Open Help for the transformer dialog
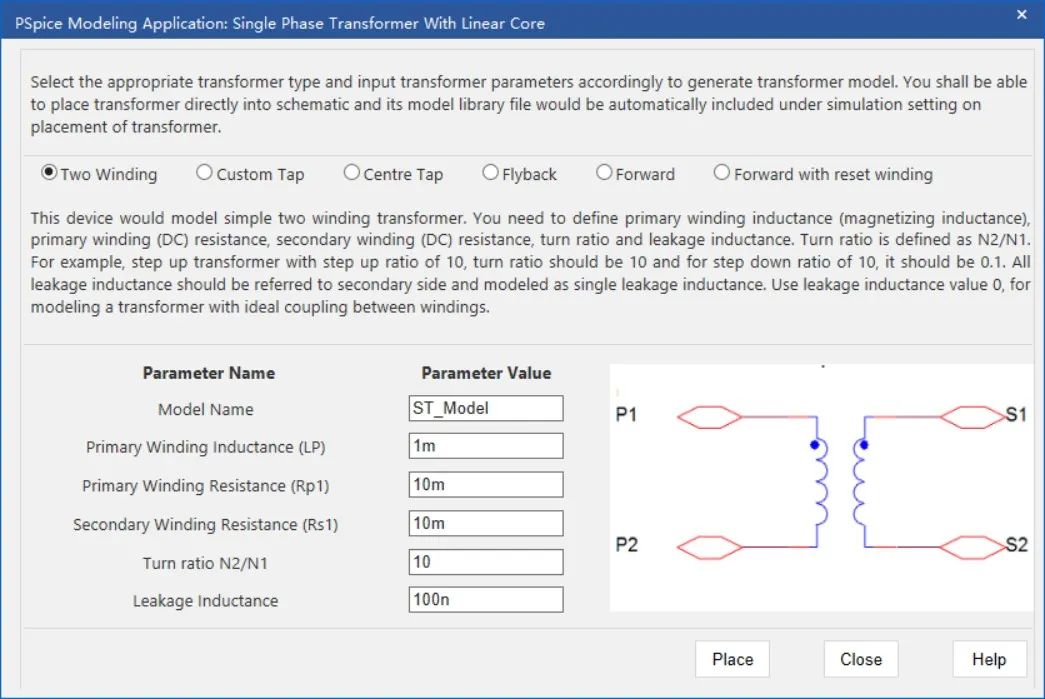This screenshot has width=1045, height=699. point(988,659)
